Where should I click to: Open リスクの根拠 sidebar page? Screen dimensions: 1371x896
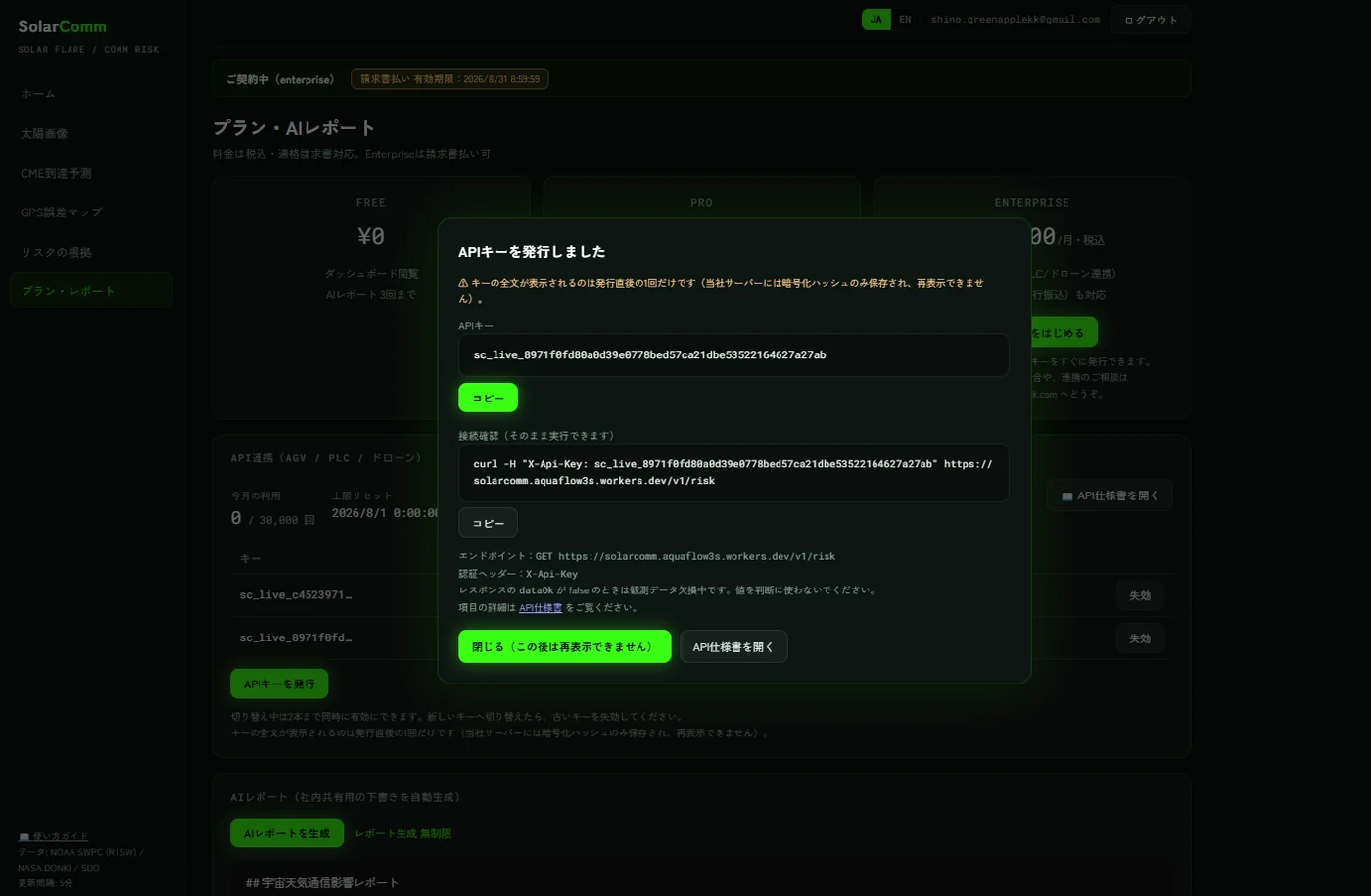pos(91,252)
